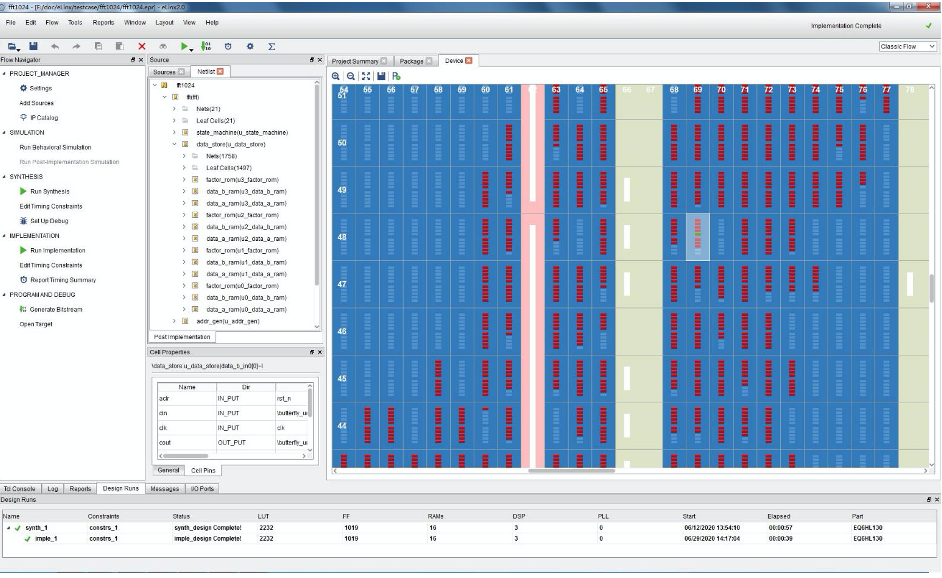
Task: Expand the state_machine(u_state_machine) node
Action: 175,132
